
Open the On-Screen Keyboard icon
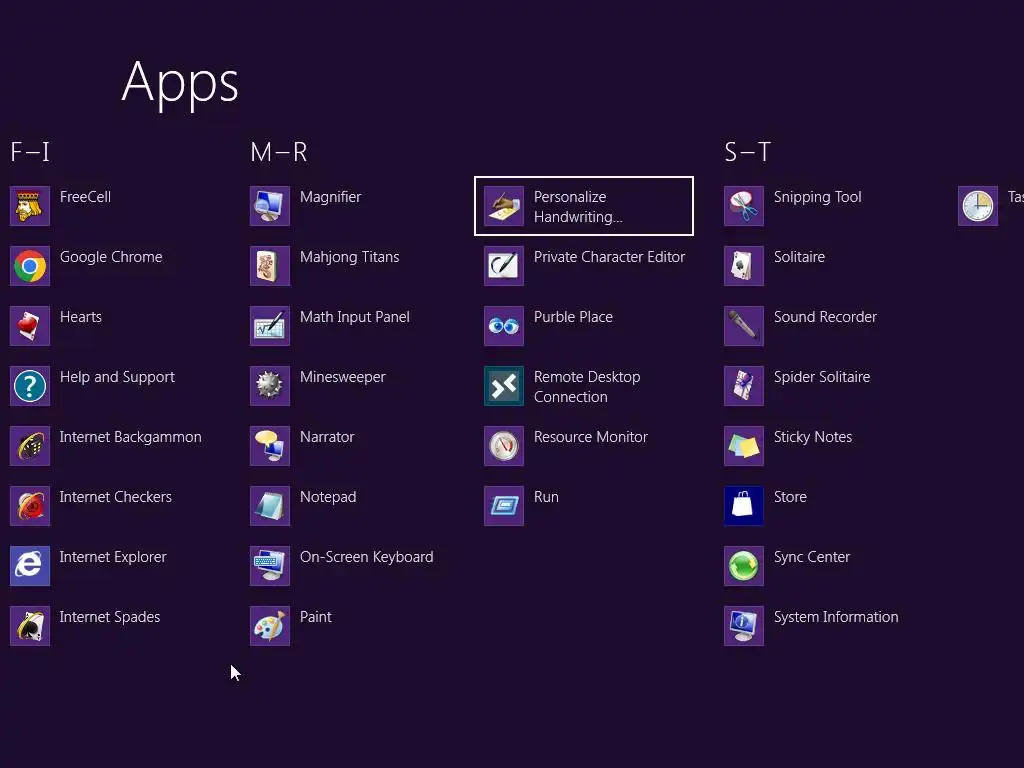pos(270,566)
